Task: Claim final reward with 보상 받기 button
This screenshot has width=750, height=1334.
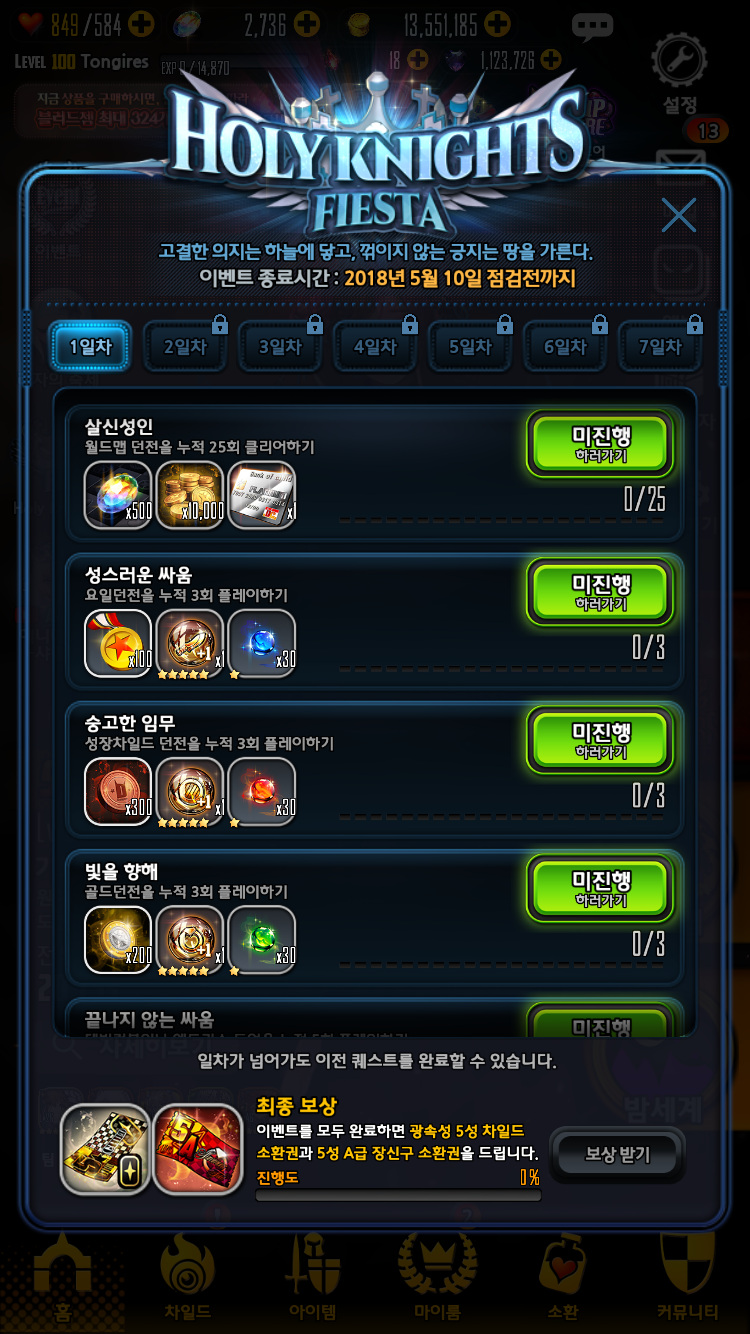Action: click(x=617, y=1155)
